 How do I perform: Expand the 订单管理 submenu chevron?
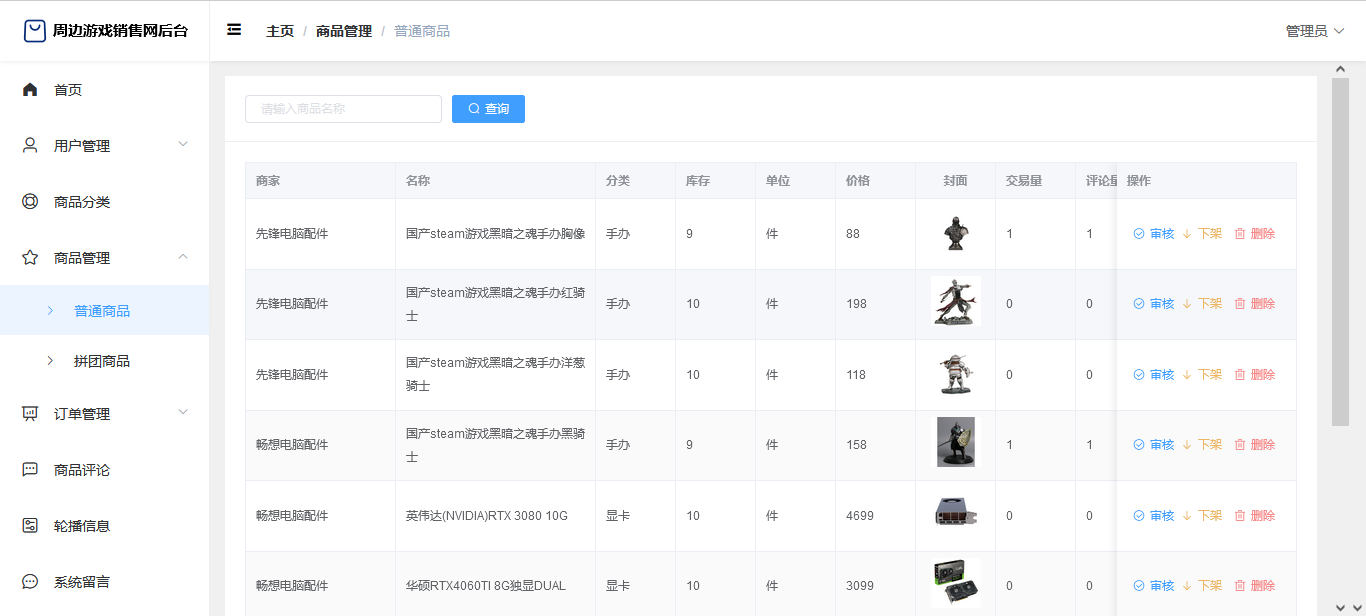coord(183,413)
